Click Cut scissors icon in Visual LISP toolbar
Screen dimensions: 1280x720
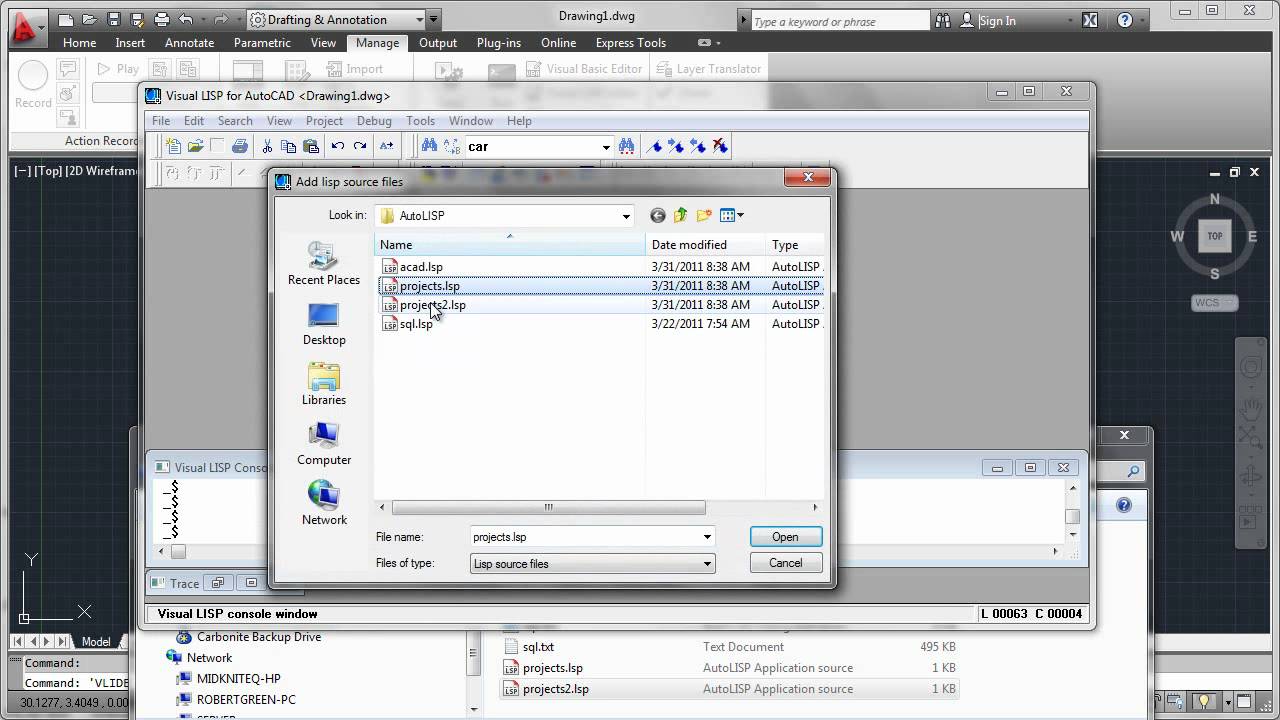267,146
